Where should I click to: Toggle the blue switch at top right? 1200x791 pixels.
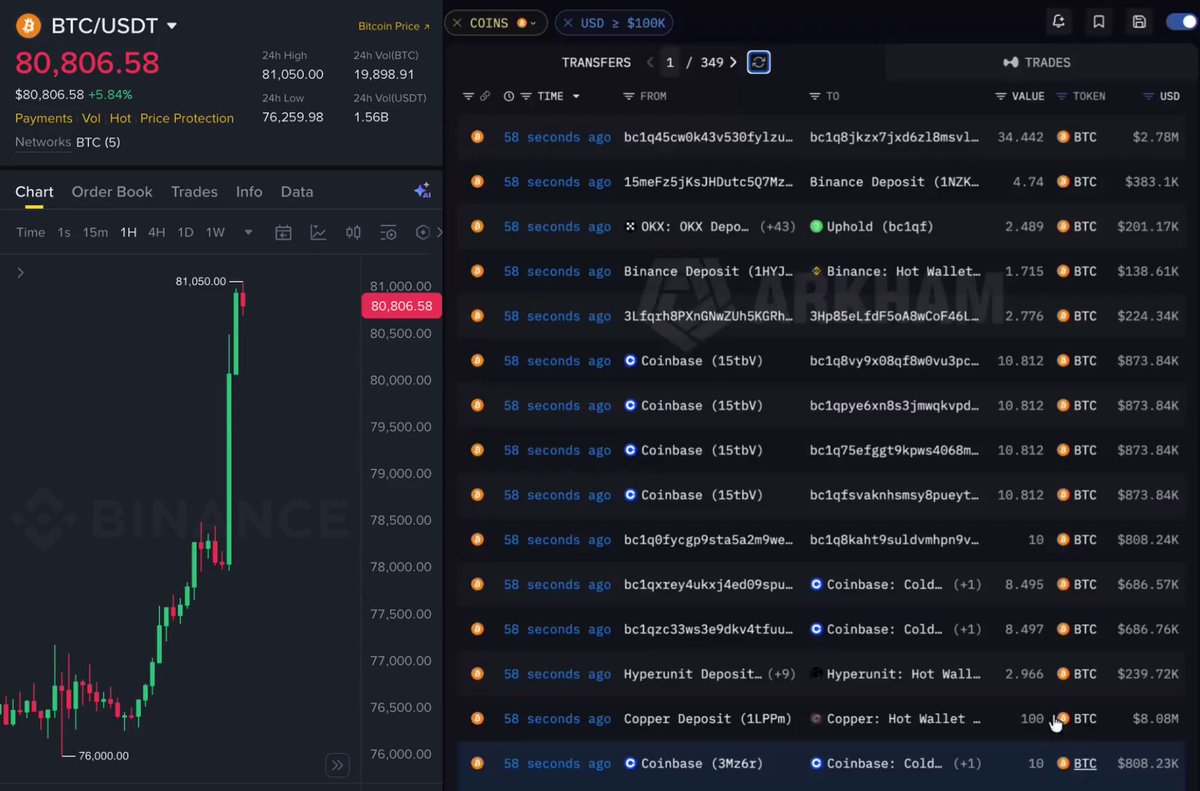click(1181, 21)
